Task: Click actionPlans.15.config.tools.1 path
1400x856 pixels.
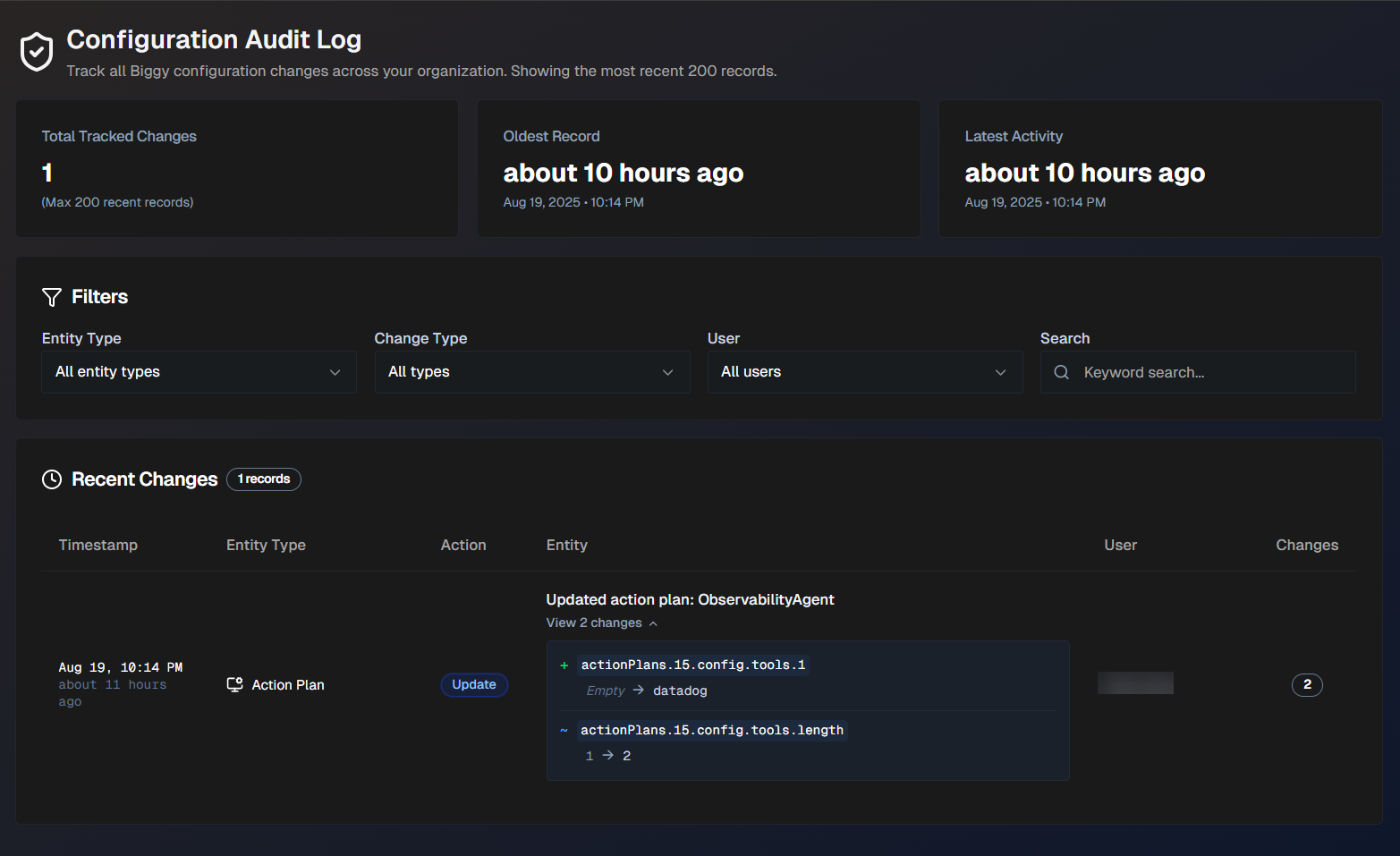Action: point(693,665)
